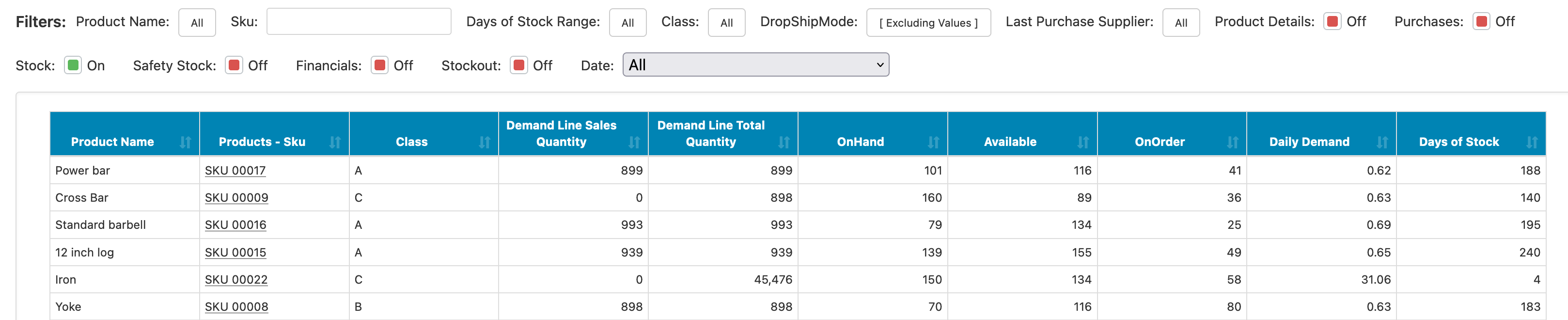Click Days of Stock value 4
1568x320 pixels.
pyautogui.click(x=1537, y=280)
